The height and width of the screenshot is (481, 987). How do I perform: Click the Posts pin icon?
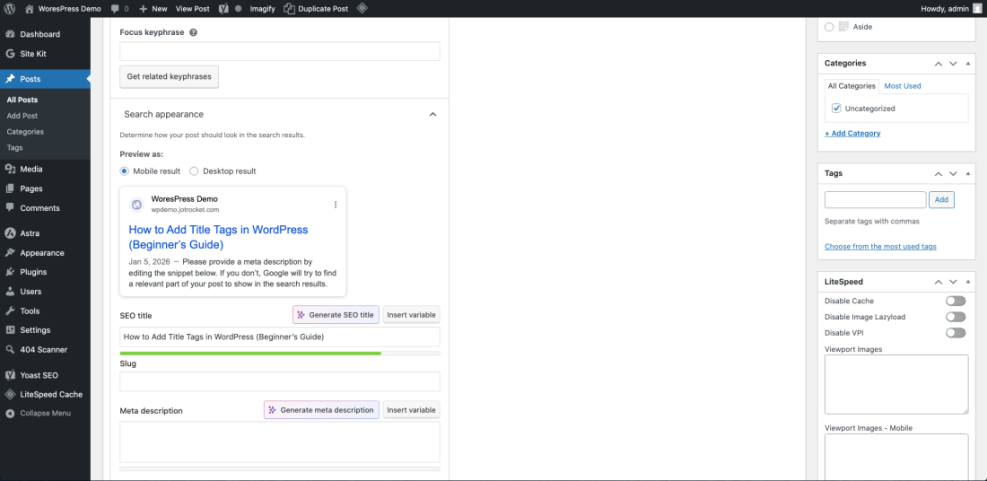10,79
